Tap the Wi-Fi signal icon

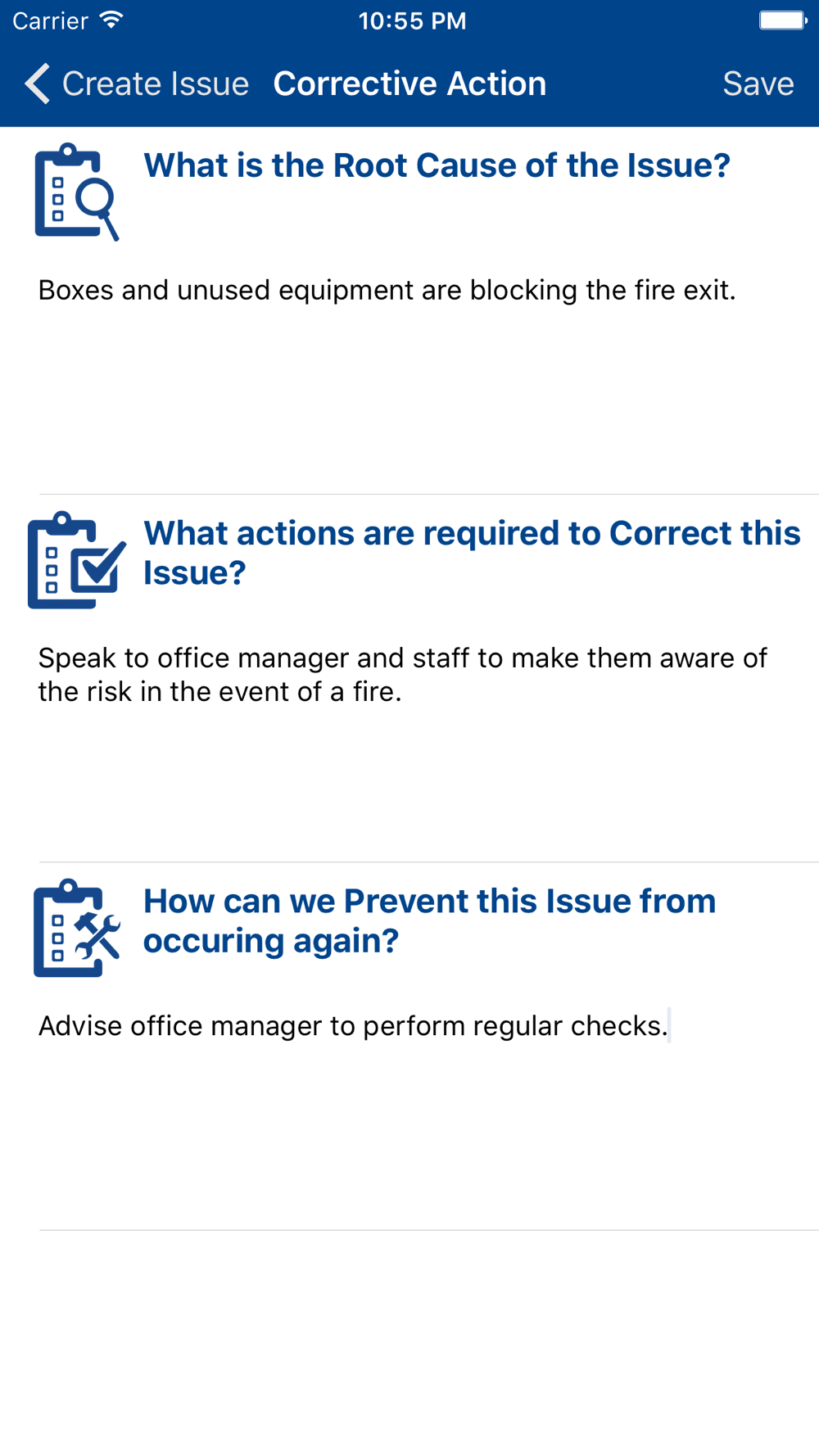point(111,20)
